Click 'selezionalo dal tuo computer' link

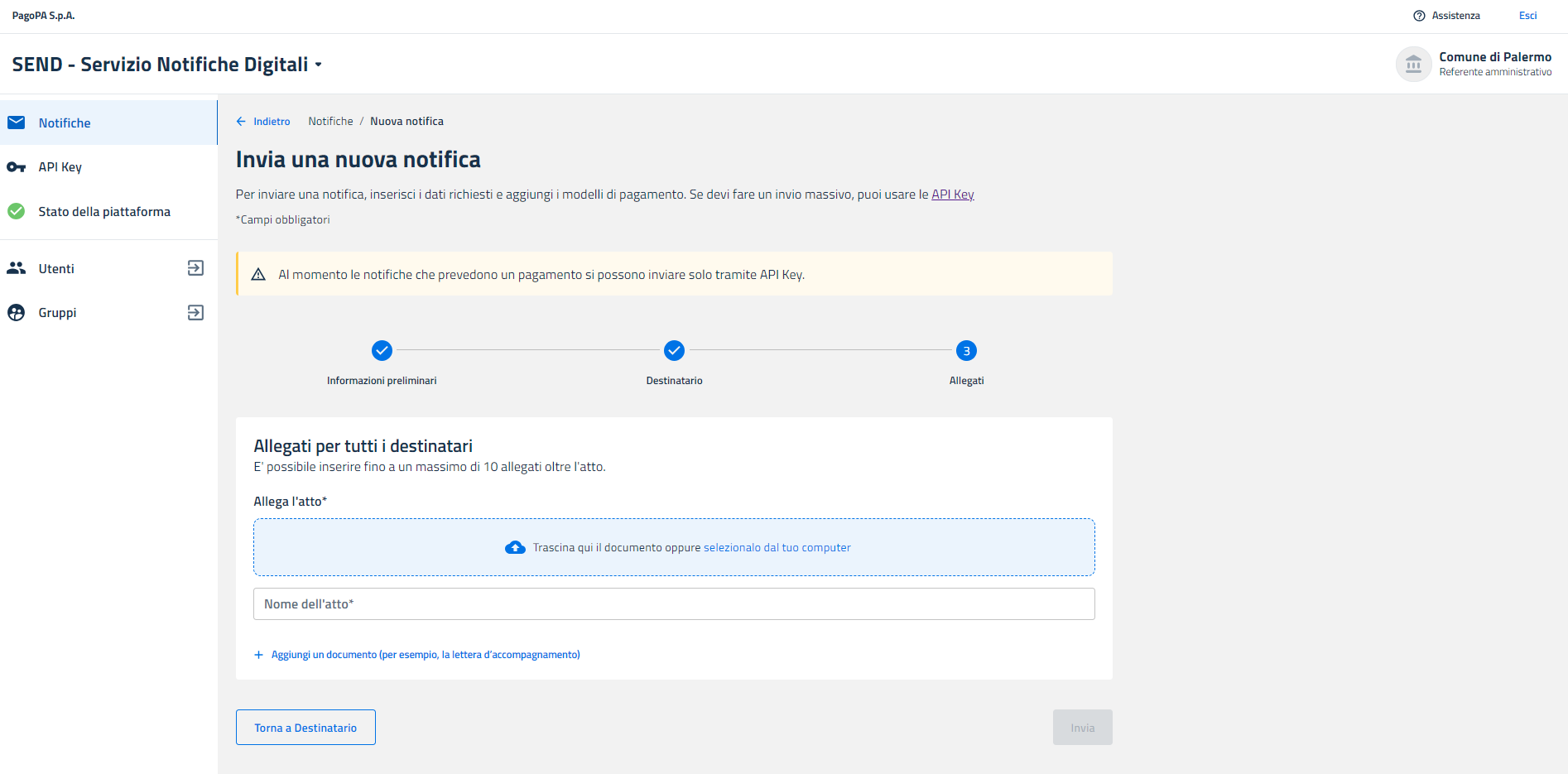tap(777, 548)
